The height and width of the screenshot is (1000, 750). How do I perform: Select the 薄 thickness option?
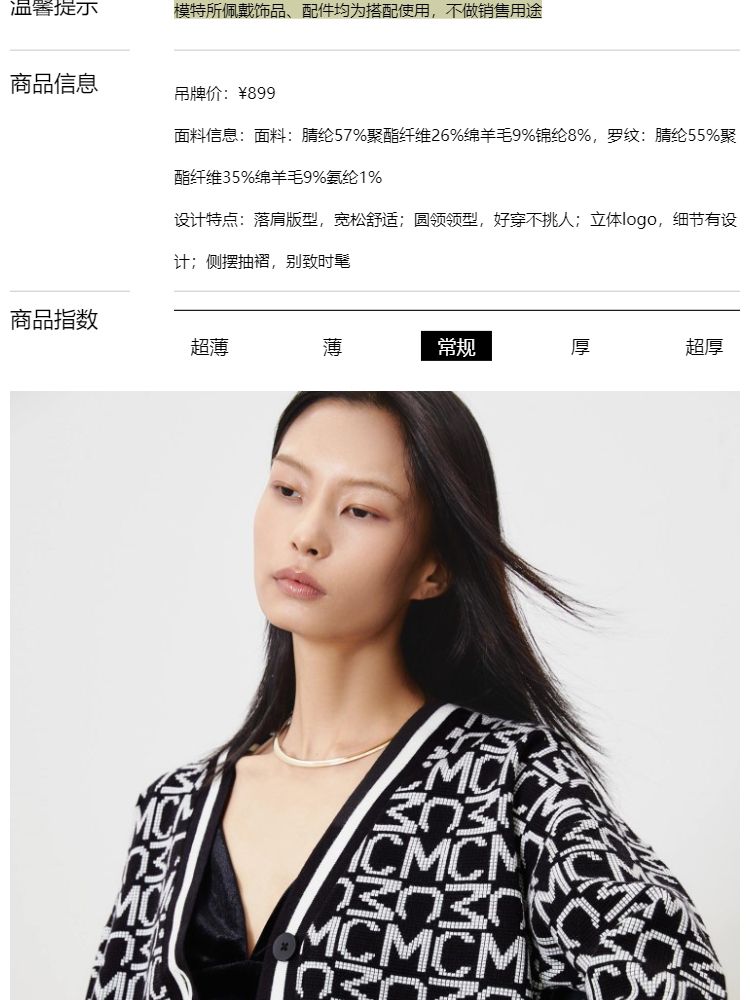tap(332, 347)
